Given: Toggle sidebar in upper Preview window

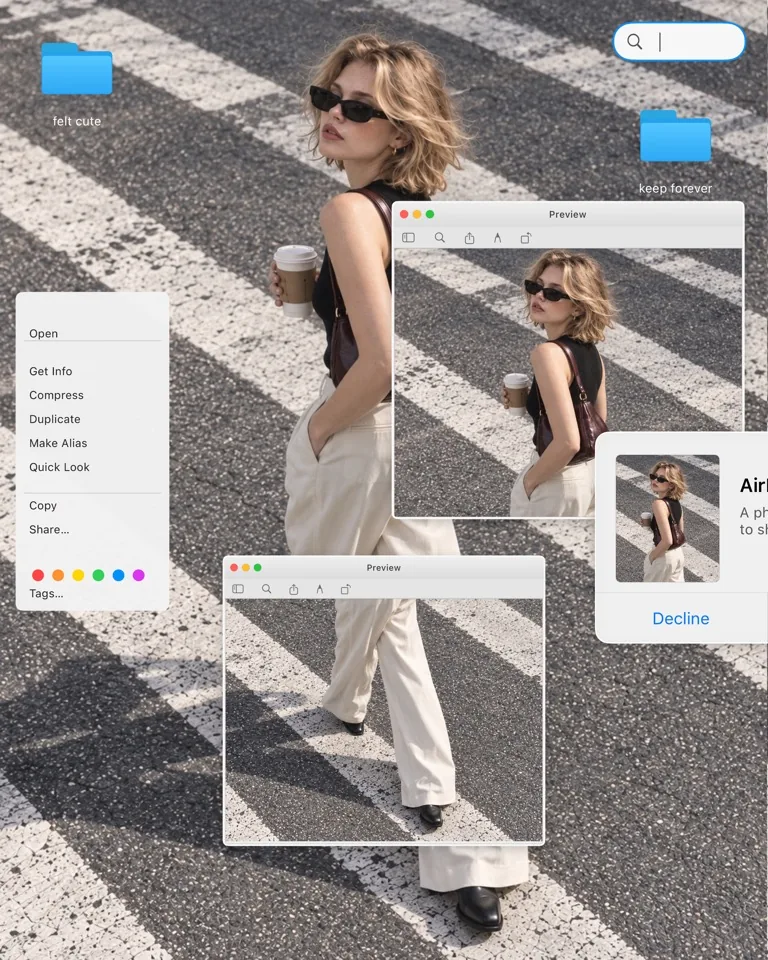Looking at the screenshot, I should click(x=408, y=238).
